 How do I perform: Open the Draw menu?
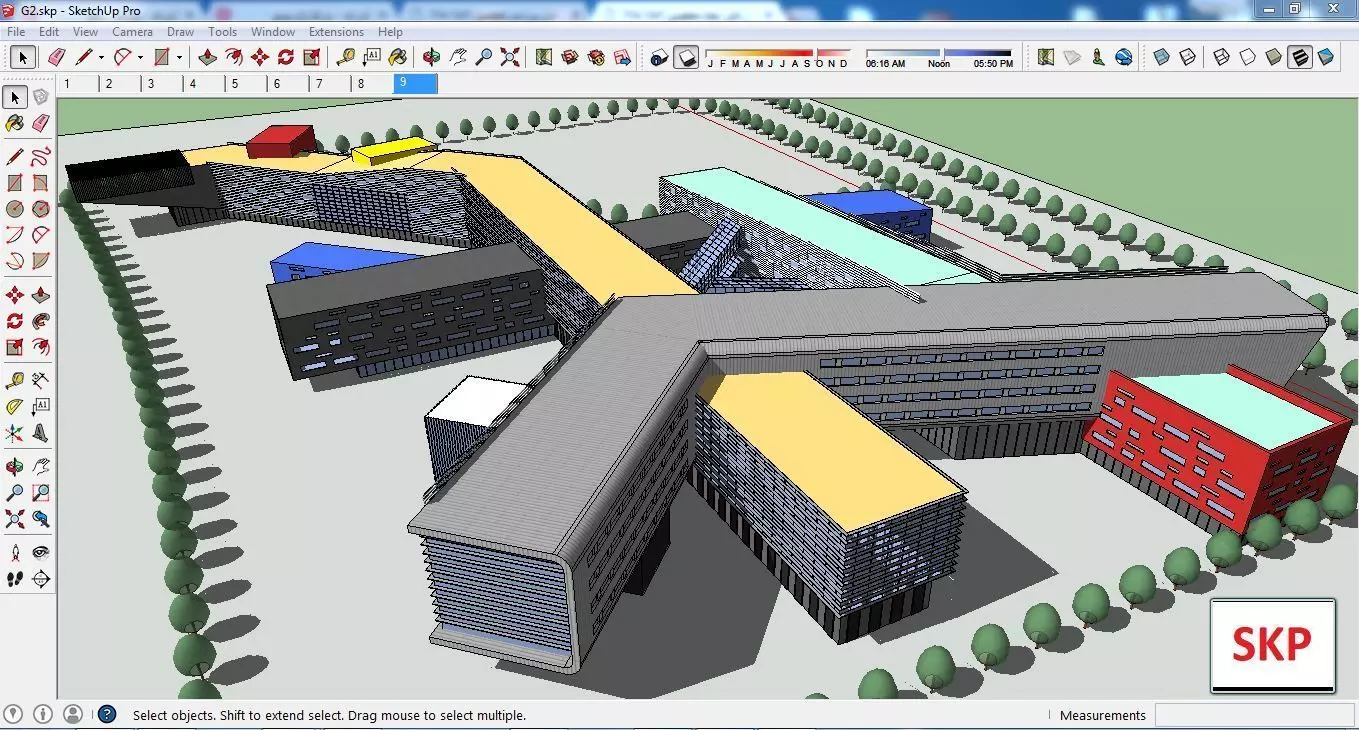(x=180, y=32)
